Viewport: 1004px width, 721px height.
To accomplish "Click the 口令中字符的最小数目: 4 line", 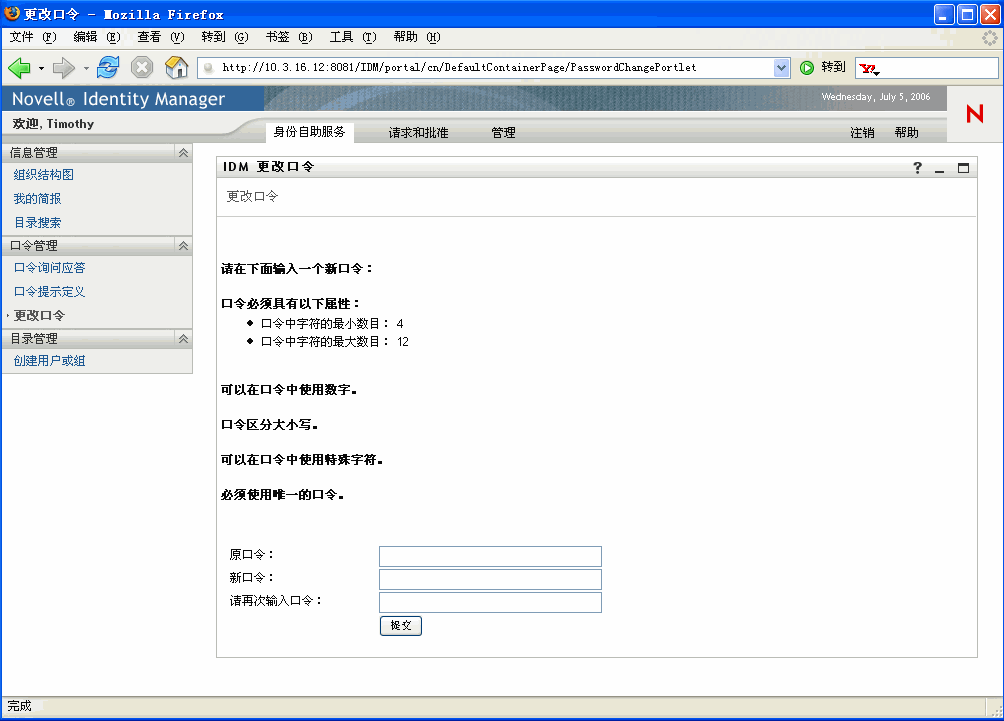I will (332, 323).
